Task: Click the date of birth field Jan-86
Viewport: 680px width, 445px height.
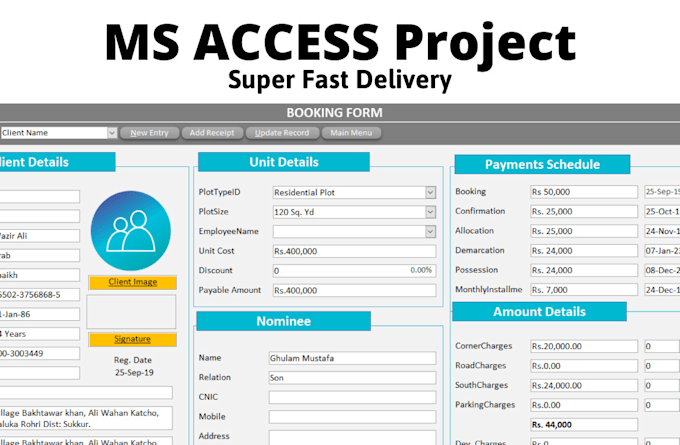Action: point(39,314)
